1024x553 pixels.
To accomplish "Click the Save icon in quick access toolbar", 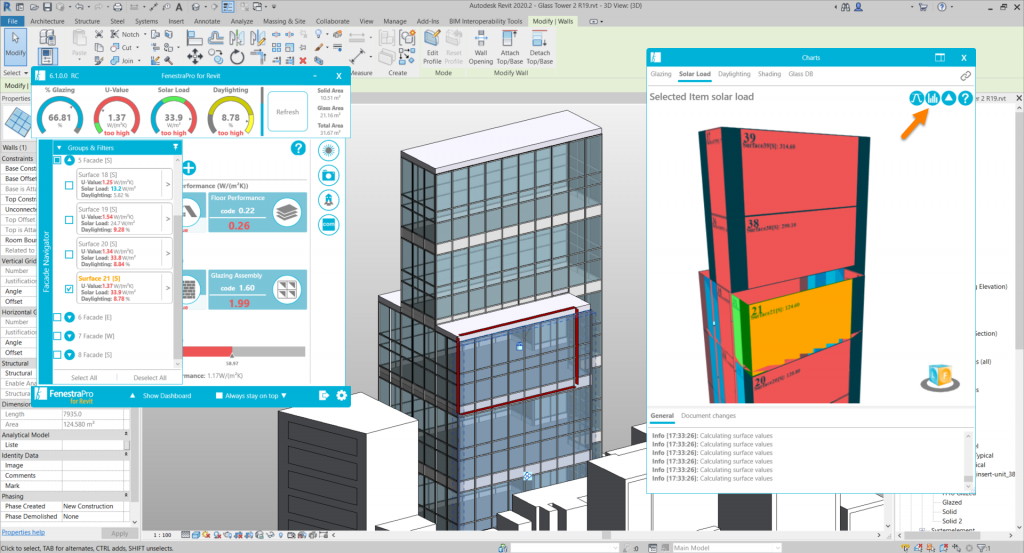I will (x=47, y=7).
